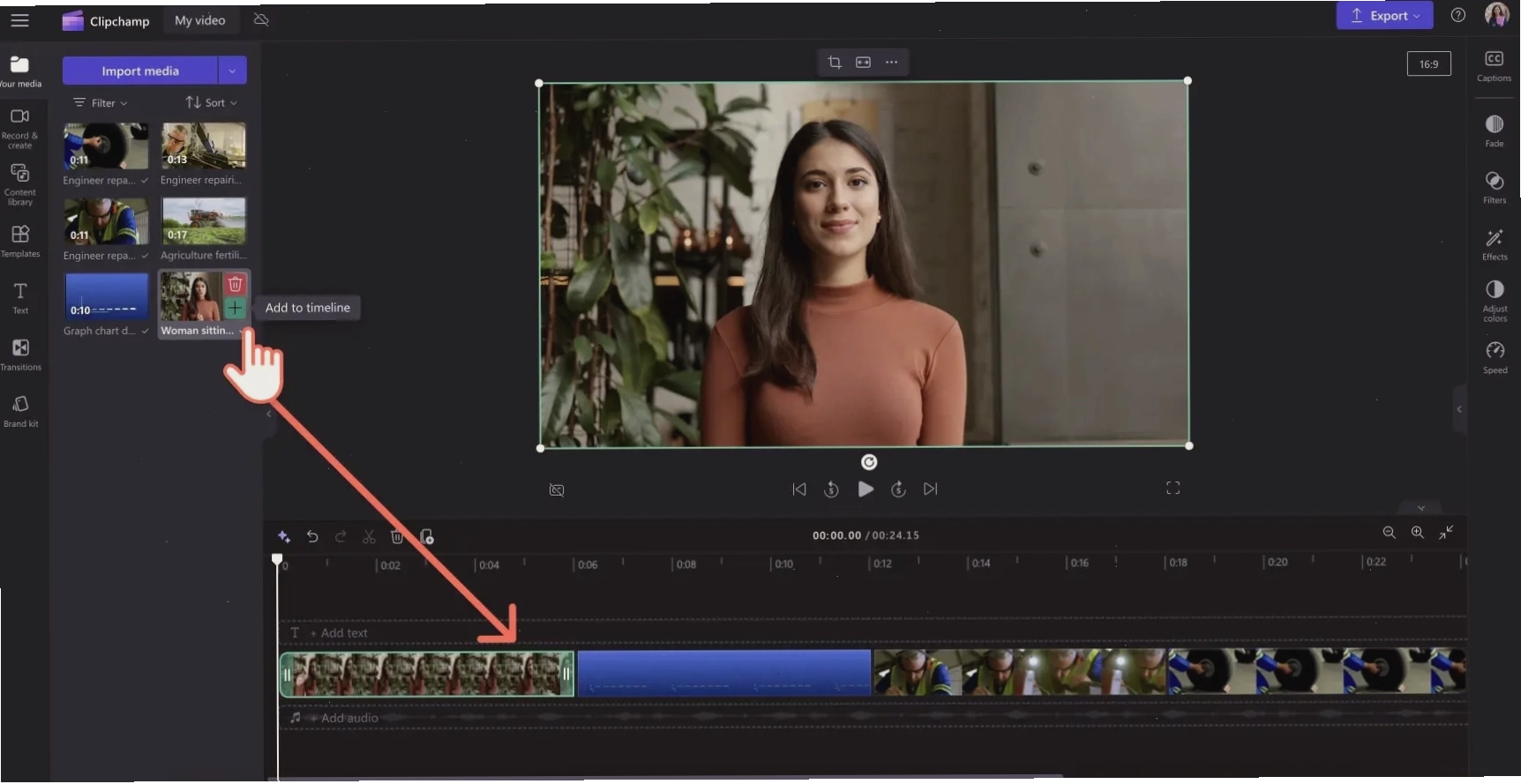Screen dimensions: 1521x784
Task: Open the hamburger main menu
Action: pos(19,20)
